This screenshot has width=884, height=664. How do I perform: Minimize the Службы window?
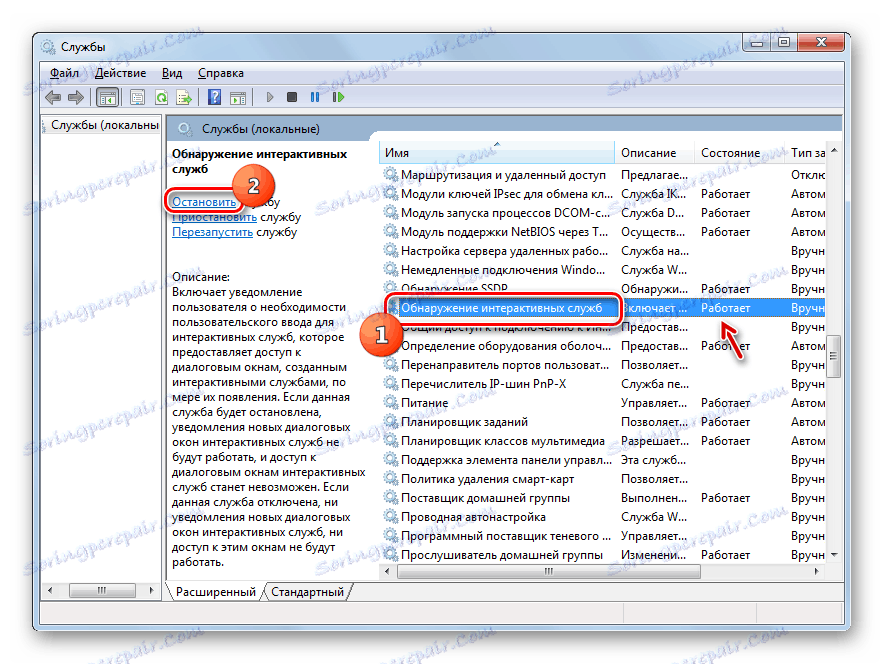point(757,42)
